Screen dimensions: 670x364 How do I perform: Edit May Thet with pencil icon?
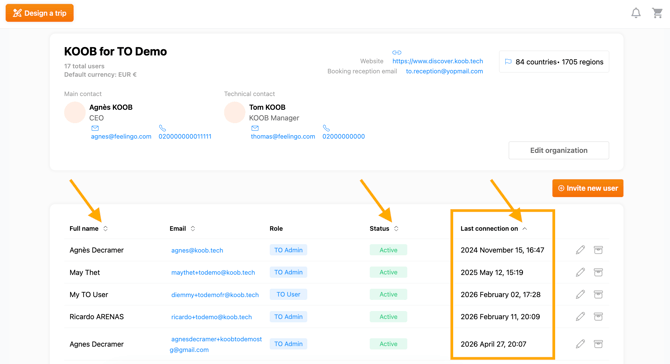pyautogui.click(x=580, y=272)
